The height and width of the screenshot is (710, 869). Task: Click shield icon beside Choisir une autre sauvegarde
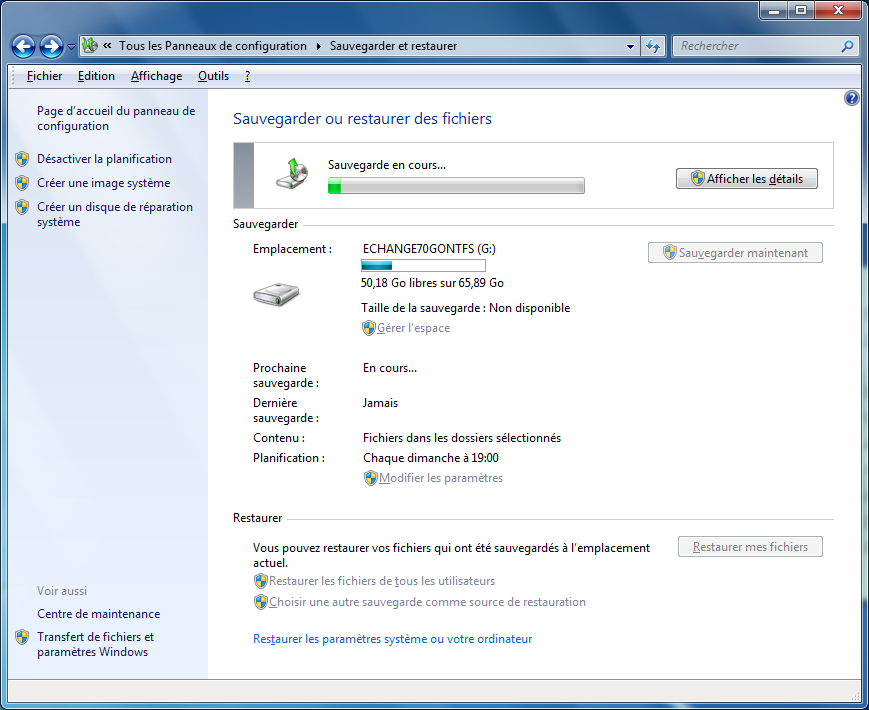pos(260,602)
